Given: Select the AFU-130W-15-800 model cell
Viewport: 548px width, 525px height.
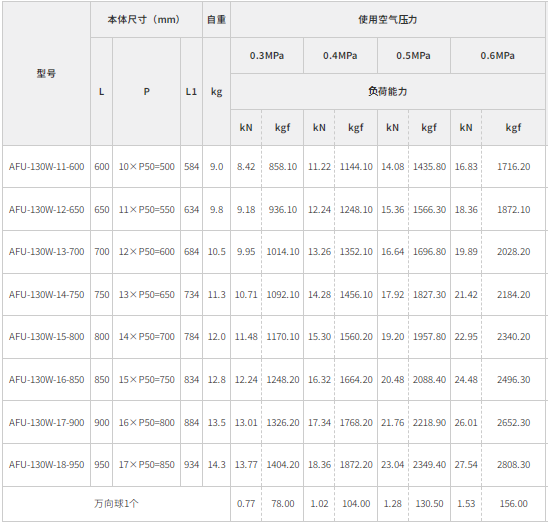Looking at the screenshot, I should [46, 337].
